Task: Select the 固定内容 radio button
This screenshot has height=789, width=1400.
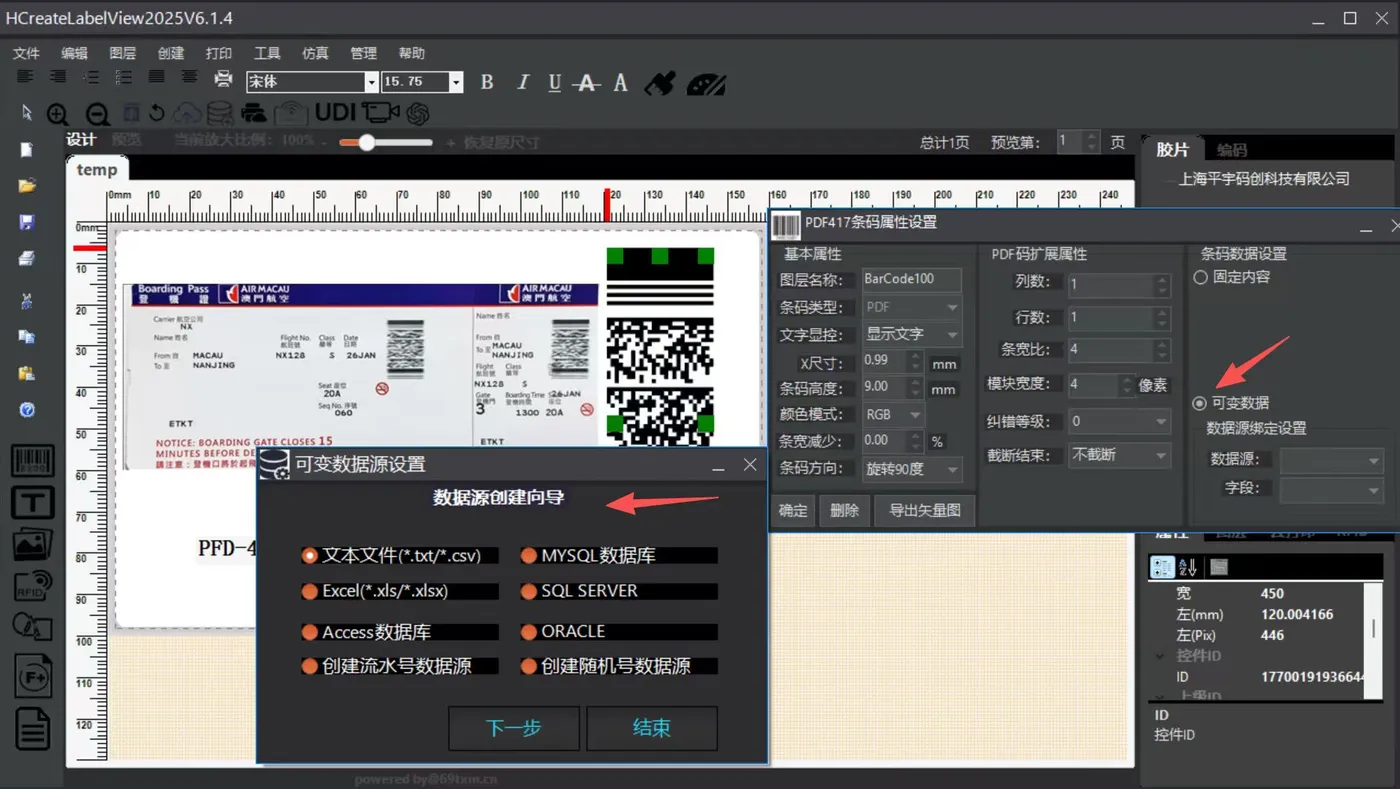Action: [1201, 277]
